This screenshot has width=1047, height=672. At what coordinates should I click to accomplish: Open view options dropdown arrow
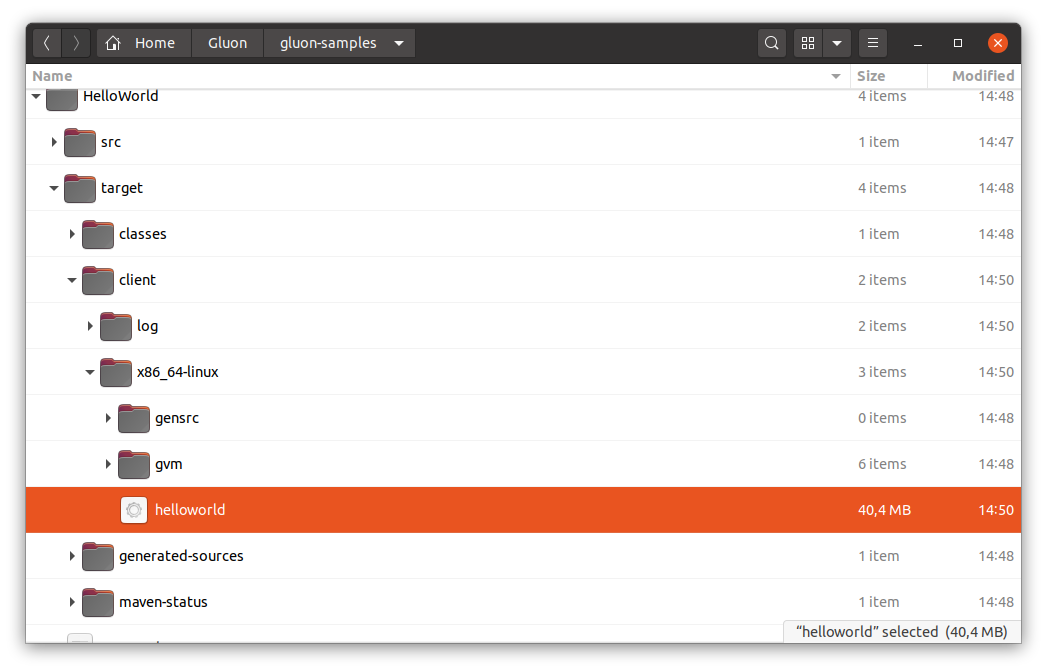click(837, 43)
